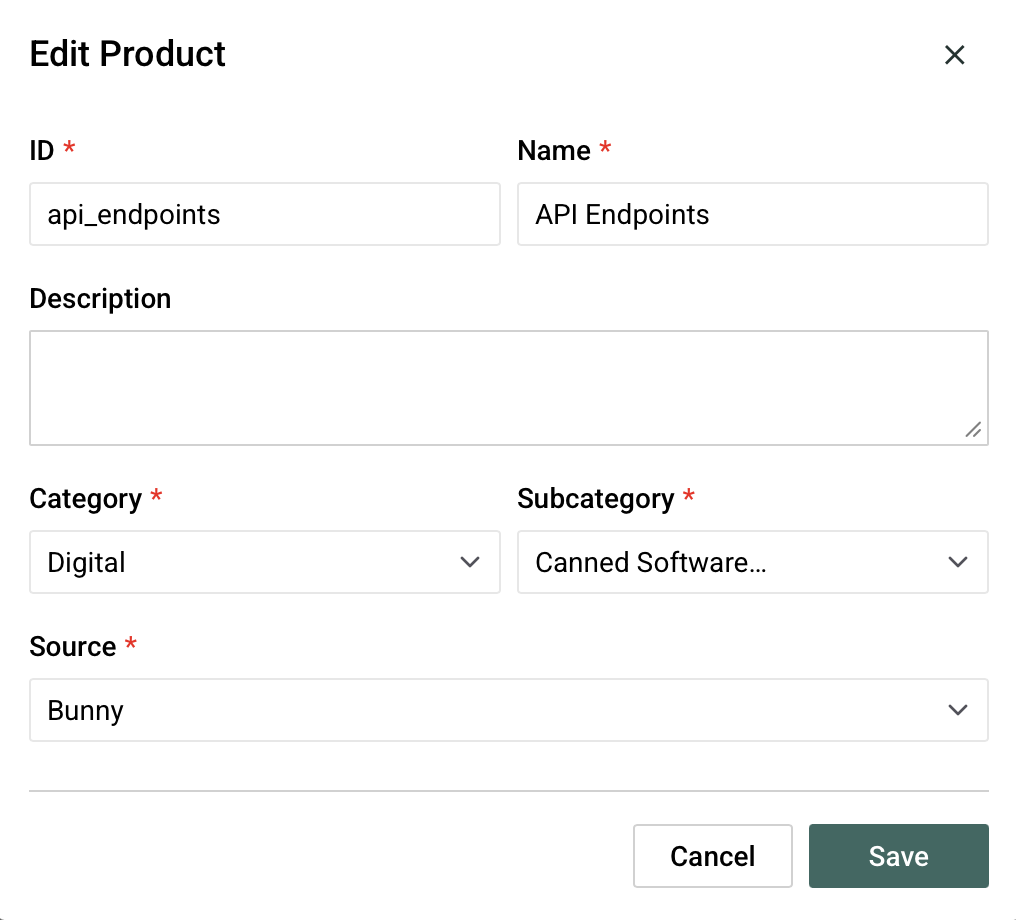Click the Description label
The image size is (1016, 920).
[100, 299]
